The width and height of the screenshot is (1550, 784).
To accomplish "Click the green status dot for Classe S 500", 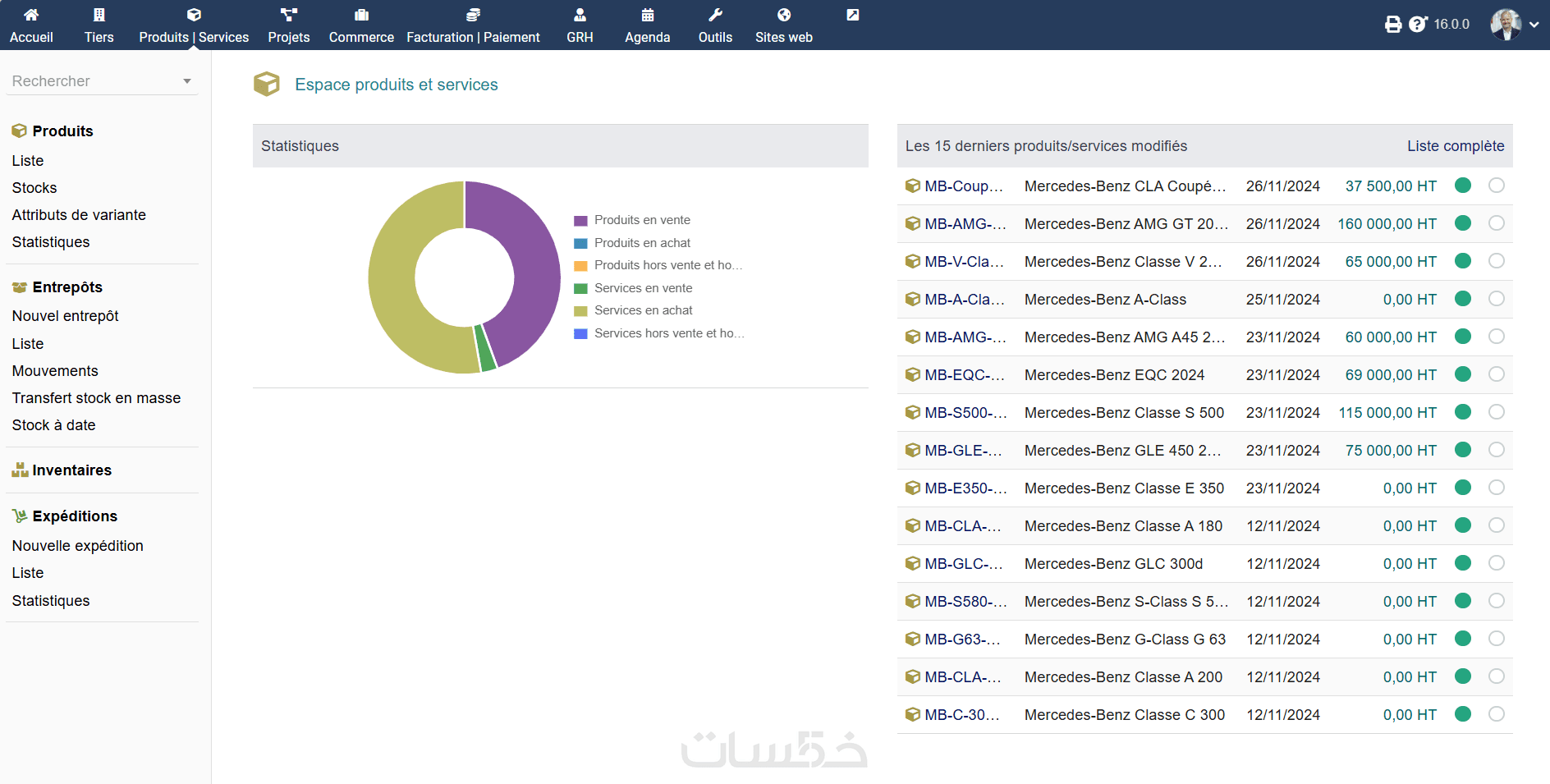I will pyautogui.click(x=1463, y=412).
